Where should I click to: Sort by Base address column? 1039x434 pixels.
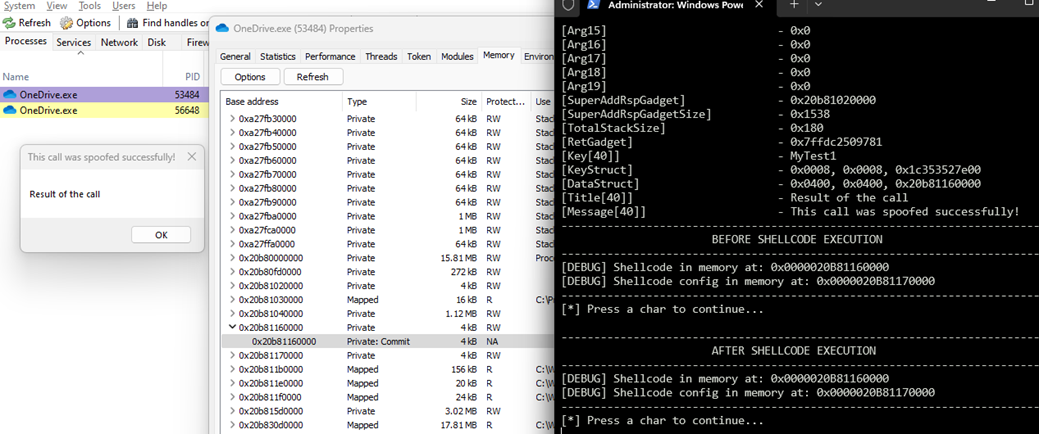[x=281, y=102]
